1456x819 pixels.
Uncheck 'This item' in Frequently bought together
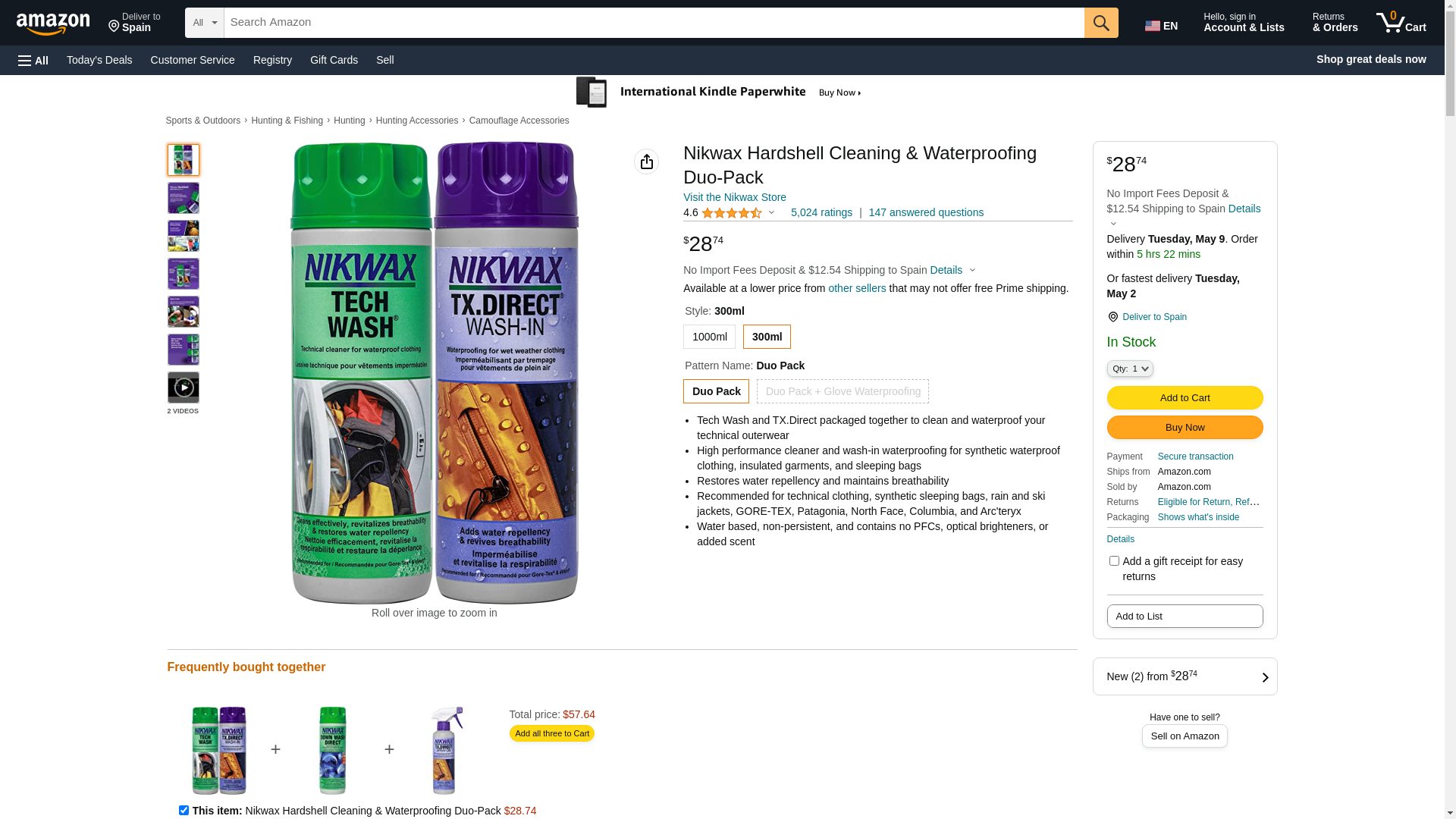[184, 810]
